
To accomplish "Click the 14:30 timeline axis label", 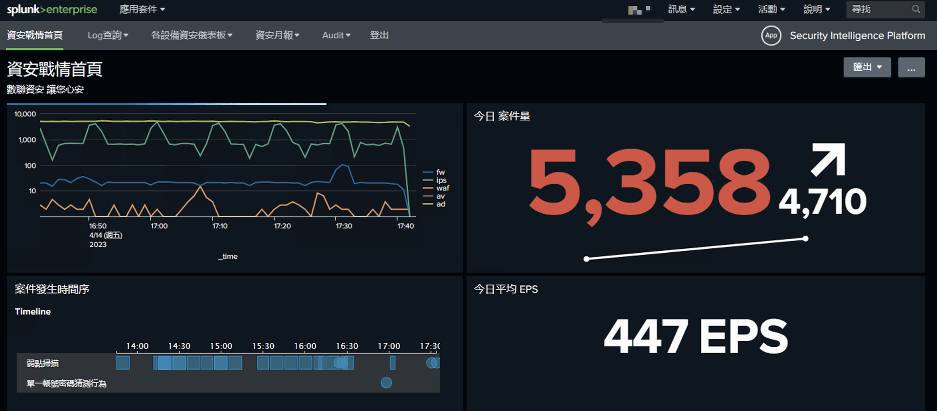I will (179, 346).
